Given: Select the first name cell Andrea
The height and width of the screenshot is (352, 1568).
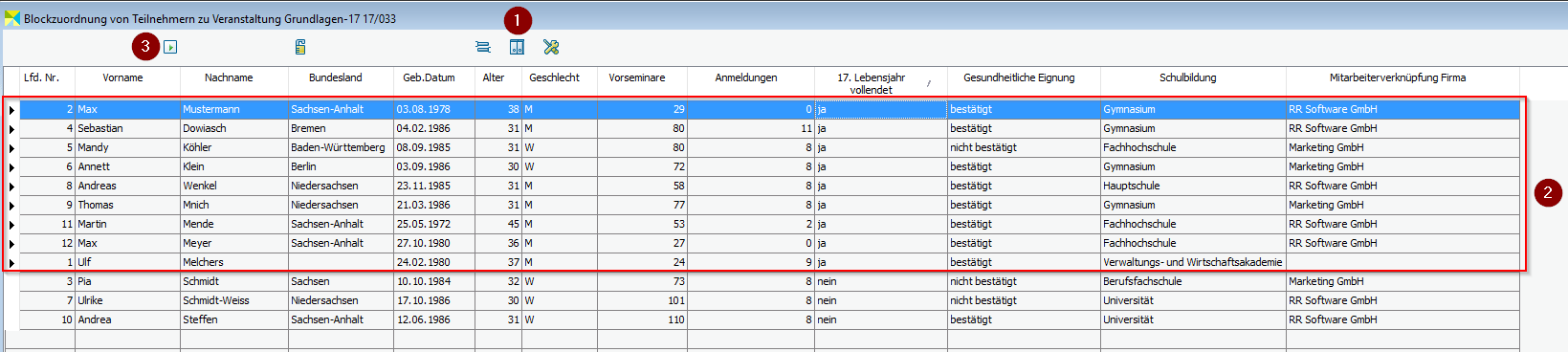Looking at the screenshot, I should (127, 319).
